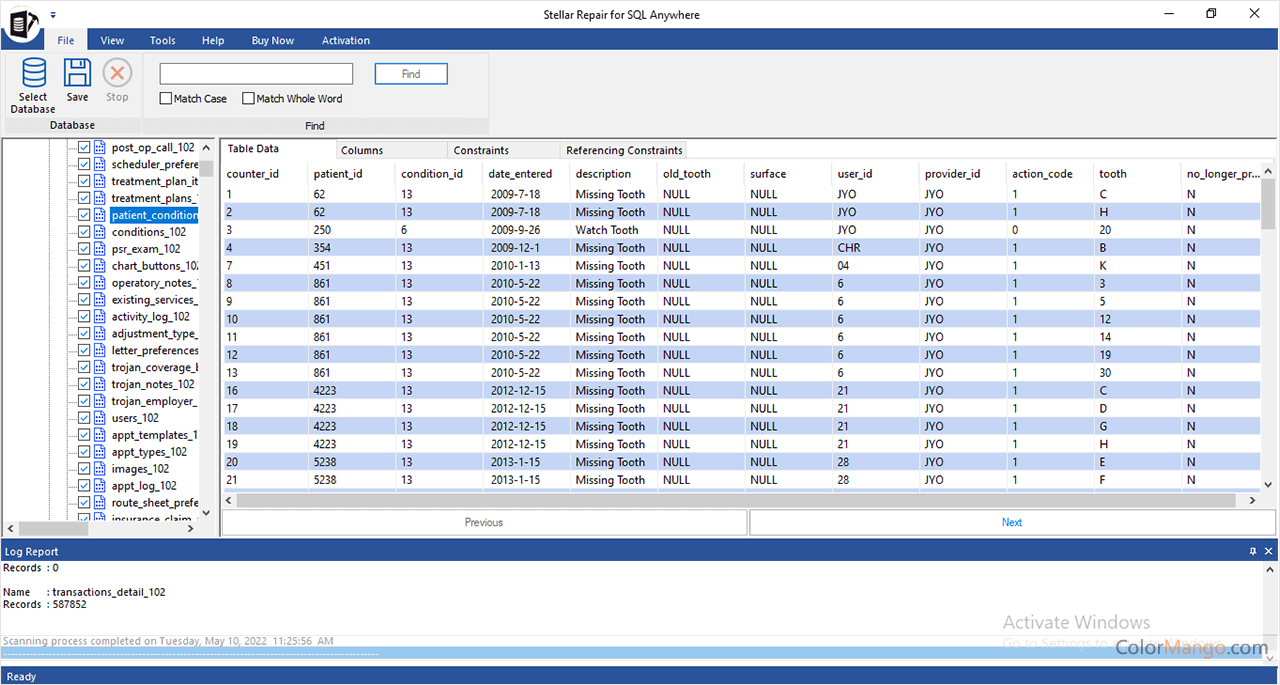Image resolution: width=1280 pixels, height=685 pixels.
Task: Switch to the Referencing Constraints tab
Action: pyautogui.click(x=623, y=150)
